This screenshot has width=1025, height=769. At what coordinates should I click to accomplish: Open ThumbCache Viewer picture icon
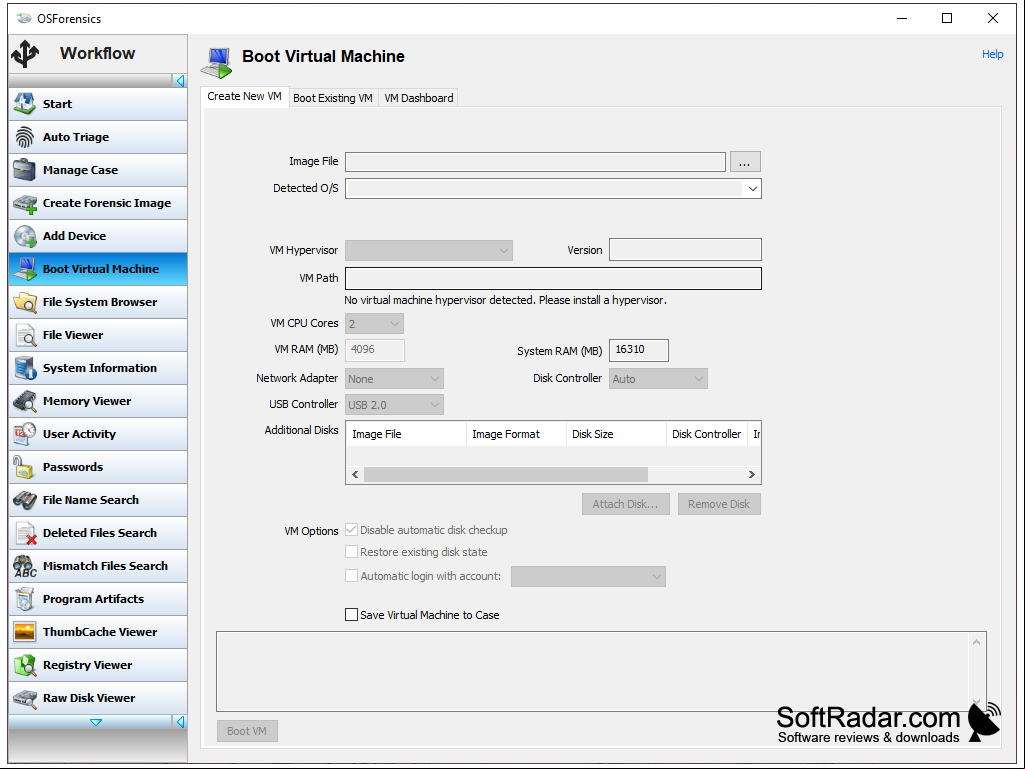tap(25, 632)
